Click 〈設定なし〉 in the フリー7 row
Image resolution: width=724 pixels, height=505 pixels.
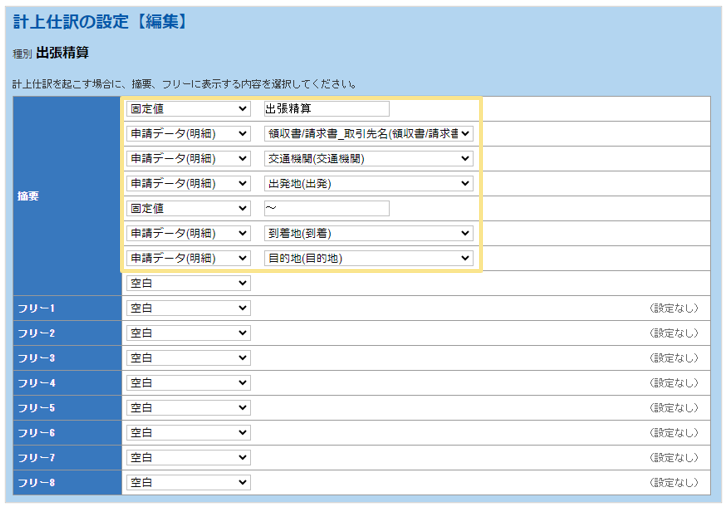[x=673, y=458]
